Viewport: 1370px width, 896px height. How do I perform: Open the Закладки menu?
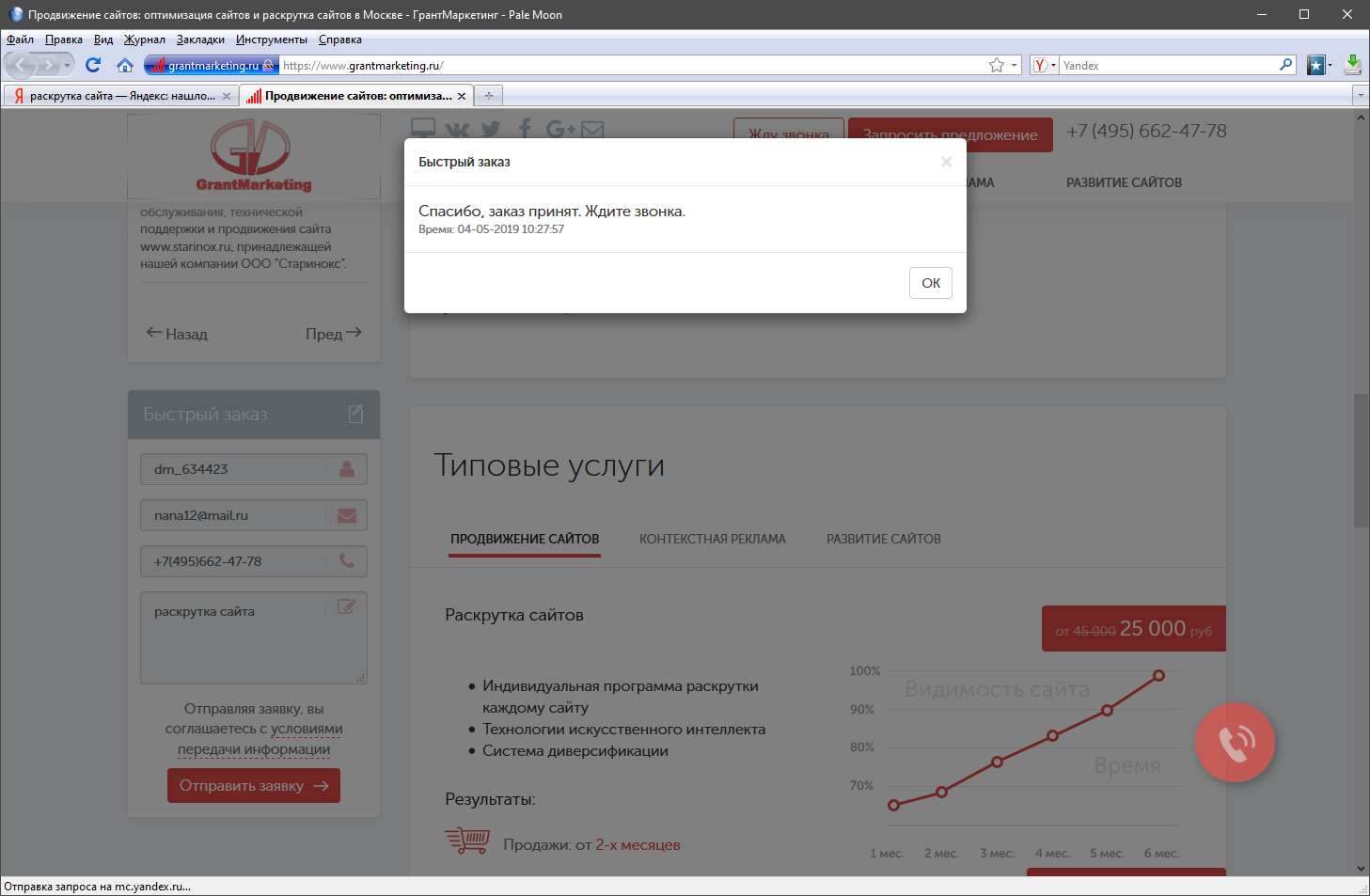(200, 39)
